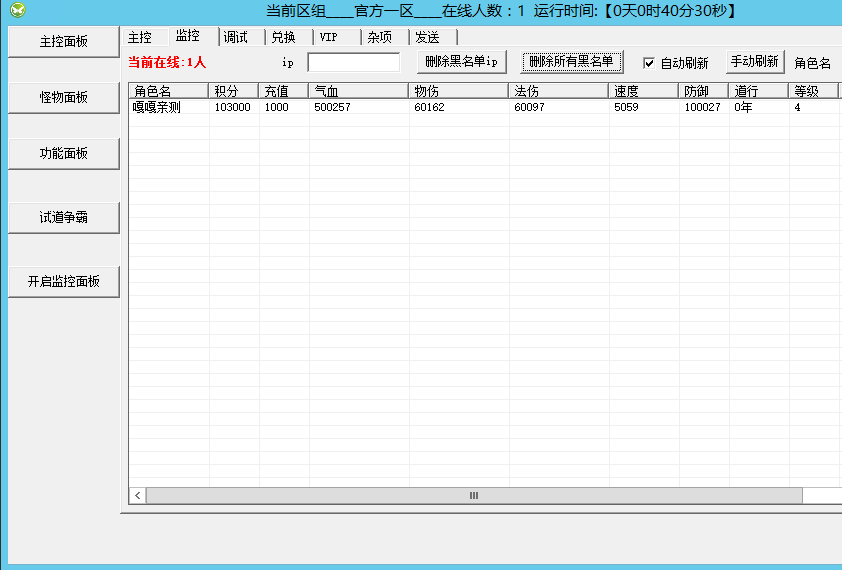Switch to the 调试 tab
This screenshot has width=842, height=570.
click(242, 37)
